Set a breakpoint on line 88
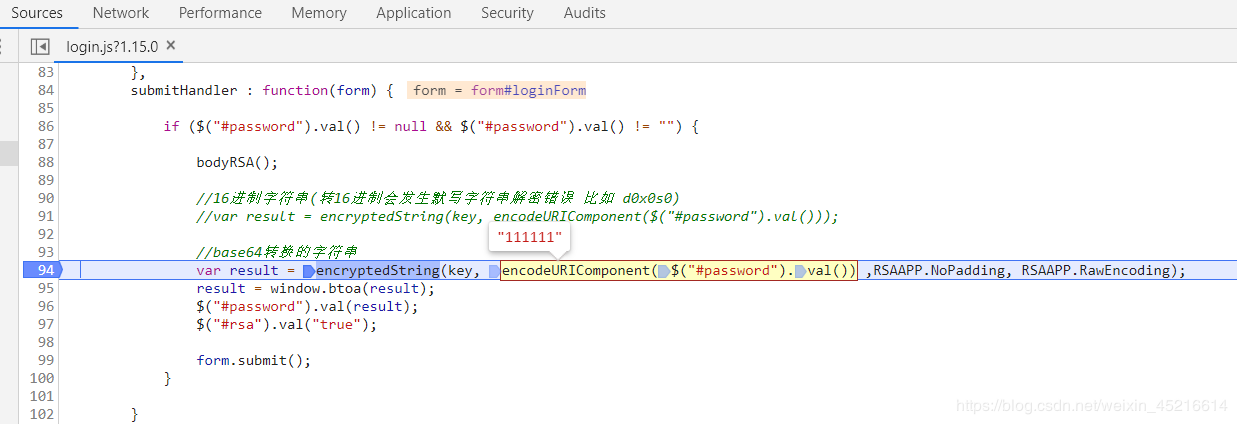Screen dimensions: 1237x424 pos(45,162)
